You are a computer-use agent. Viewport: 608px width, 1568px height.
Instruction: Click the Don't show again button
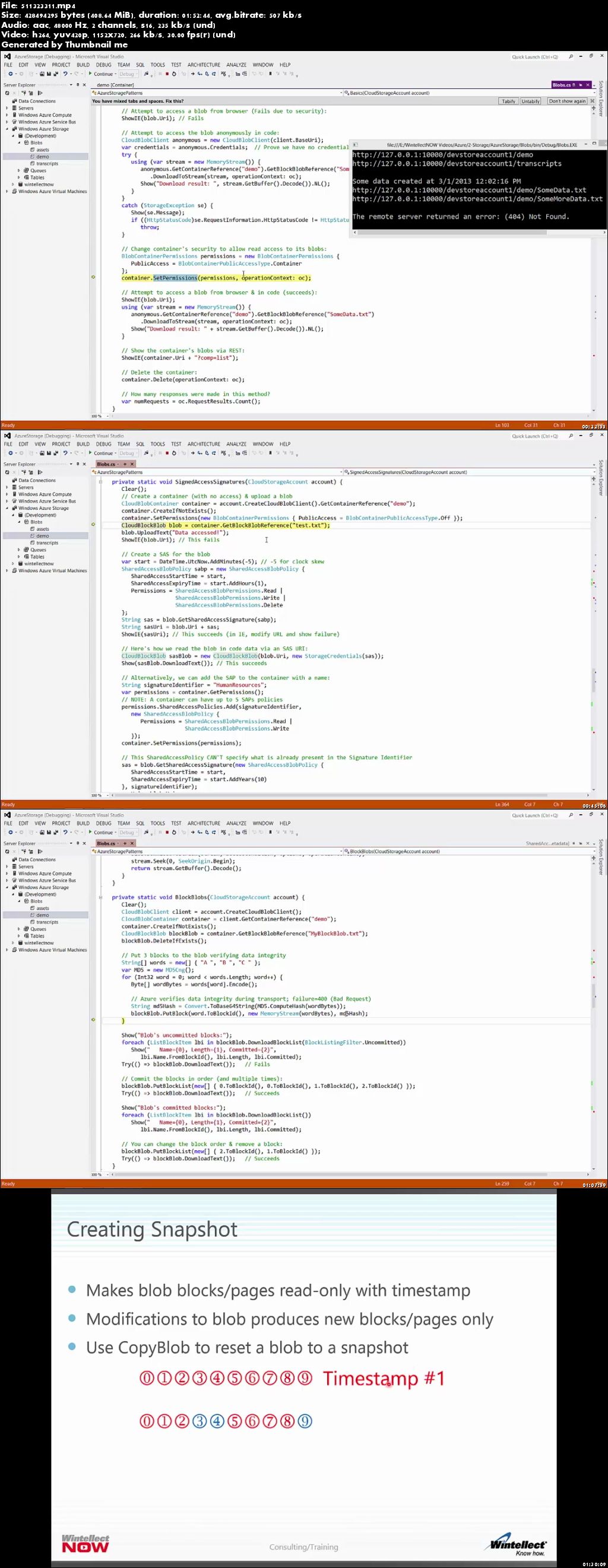click(x=567, y=101)
